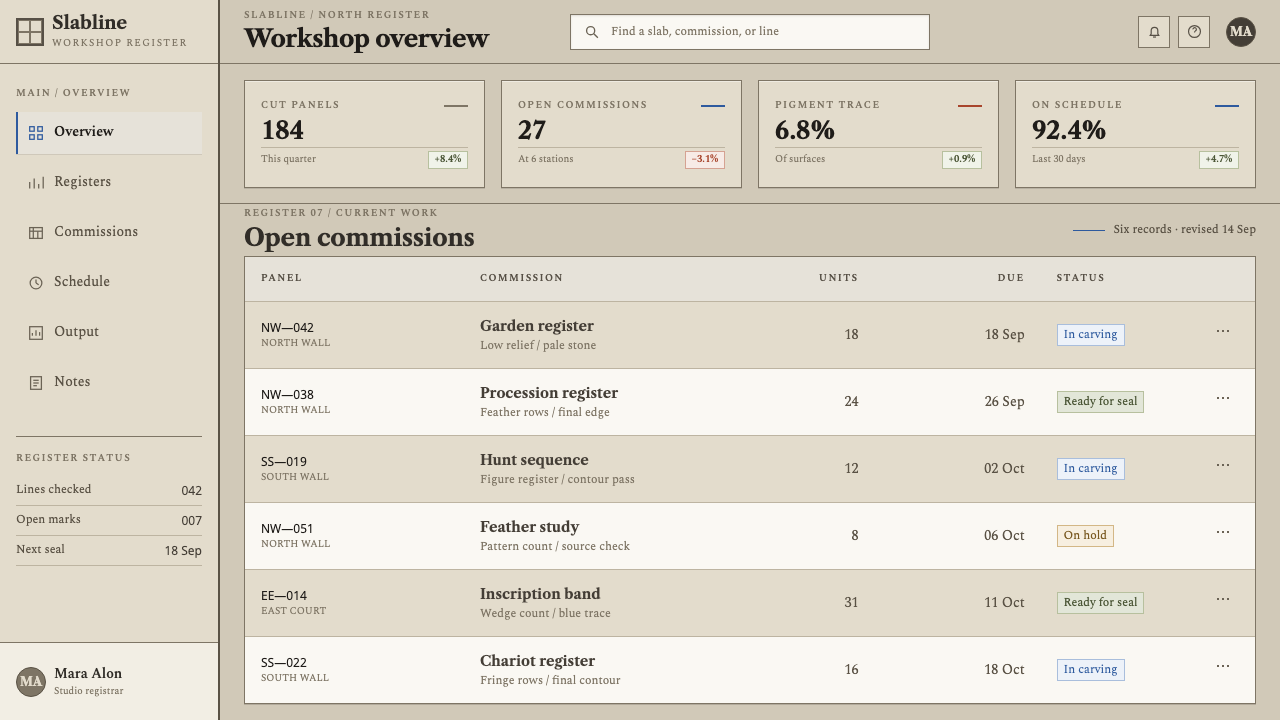
Task: Open the help question mark icon
Action: [1194, 32]
